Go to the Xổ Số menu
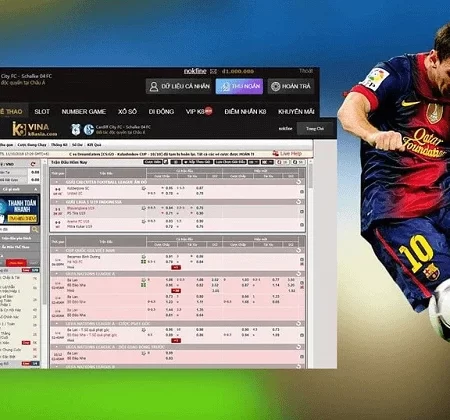 pyautogui.click(x=127, y=112)
